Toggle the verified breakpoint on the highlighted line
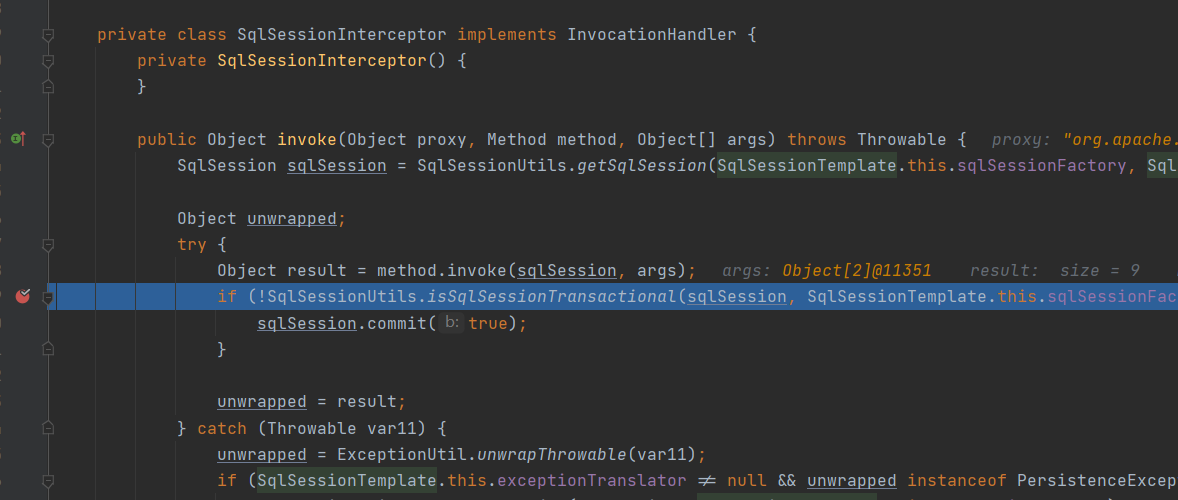The width and height of the screenshot is (1178, 500). (x=23, y=296)
